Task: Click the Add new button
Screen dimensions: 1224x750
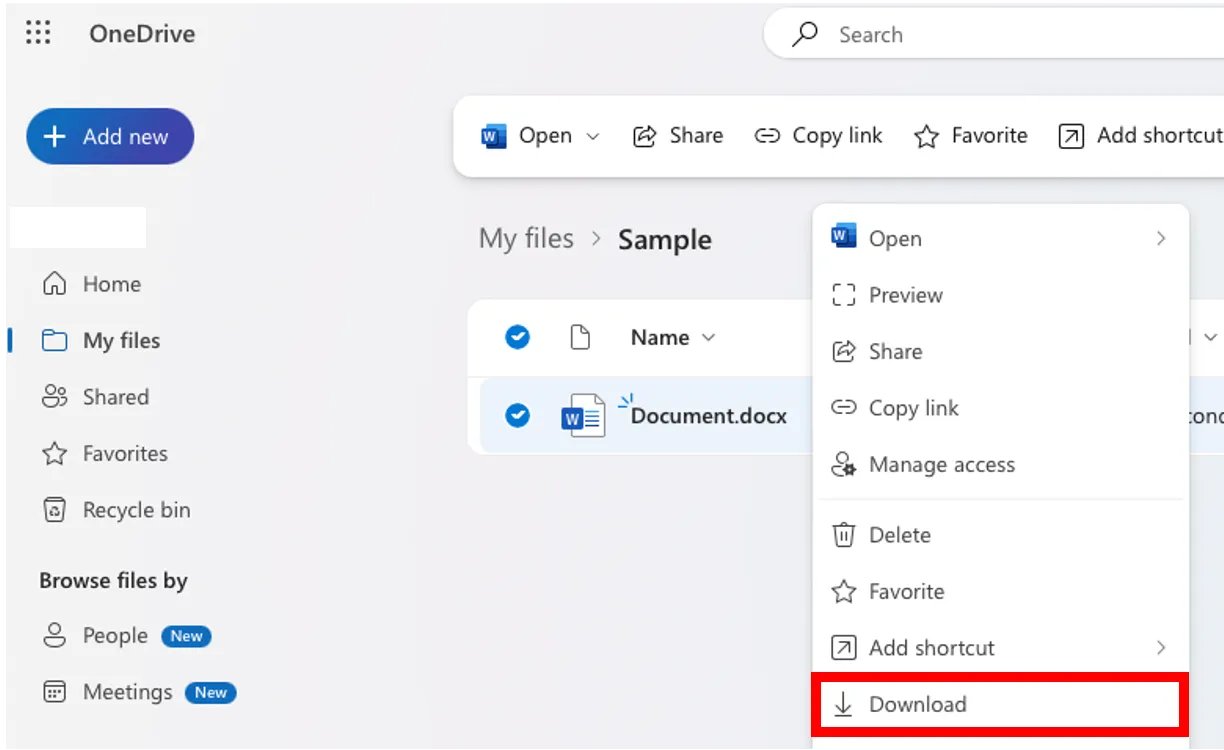Action: pos(110,137)
